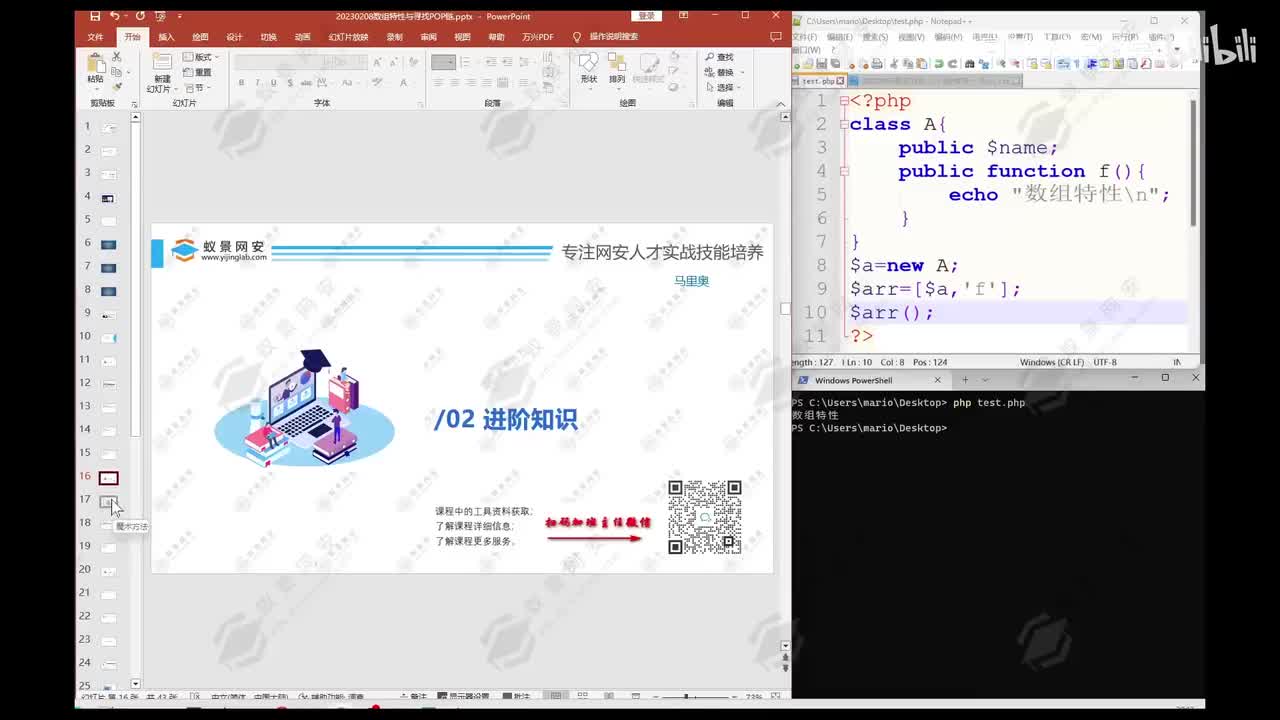Toggle Underline formatting in font group

click(273, 83)
